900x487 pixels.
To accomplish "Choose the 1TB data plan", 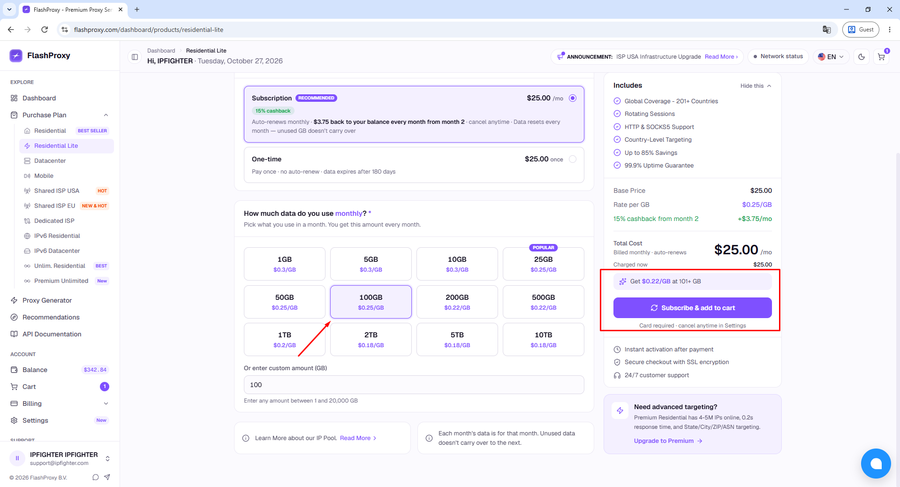I will [x=285, y=339].
